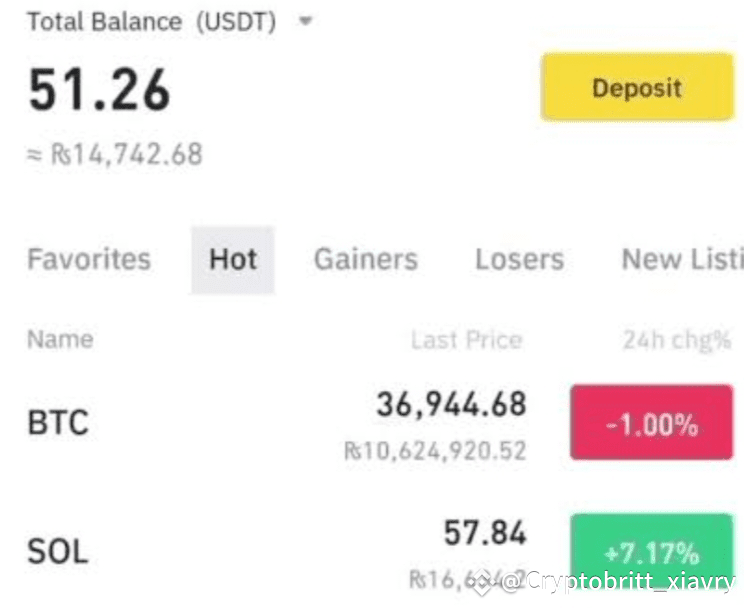Click the Deposit button

pyautogui.click(x=638, y=87)
